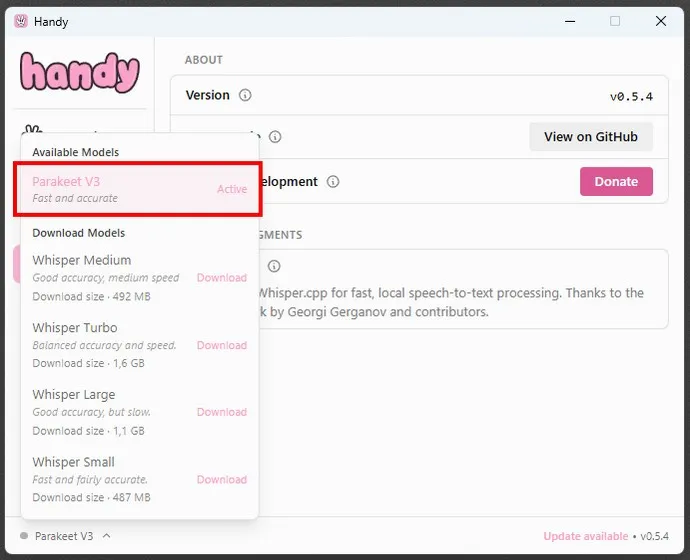The image size is (690, 560).
Task: Collapse the model selector chevron at bottom
Action: 106,536
